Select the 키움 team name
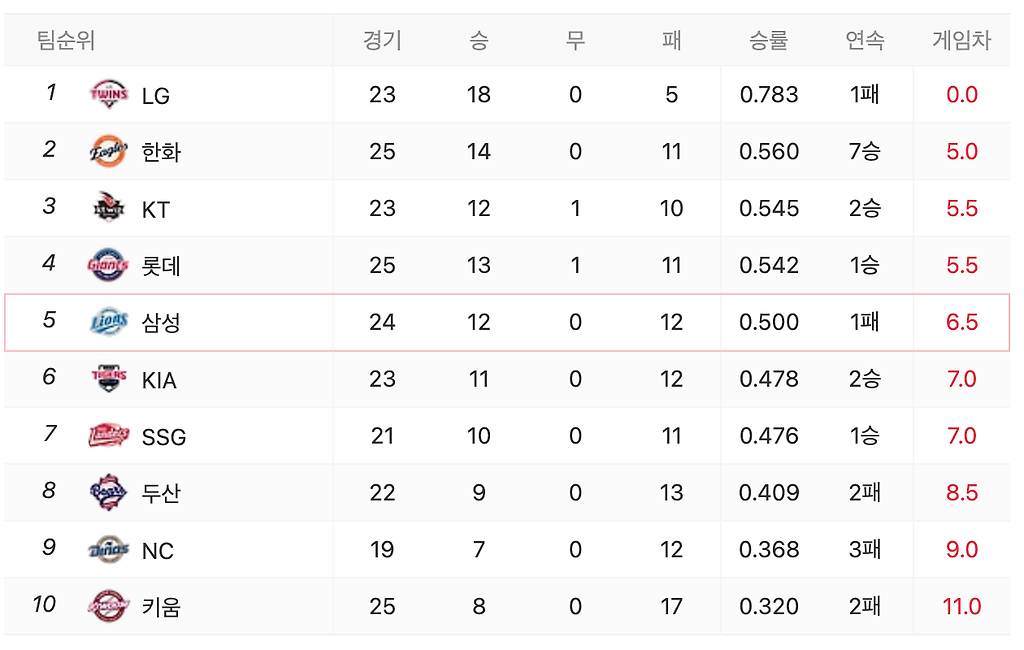1024x650 pixels. [161, 607]
